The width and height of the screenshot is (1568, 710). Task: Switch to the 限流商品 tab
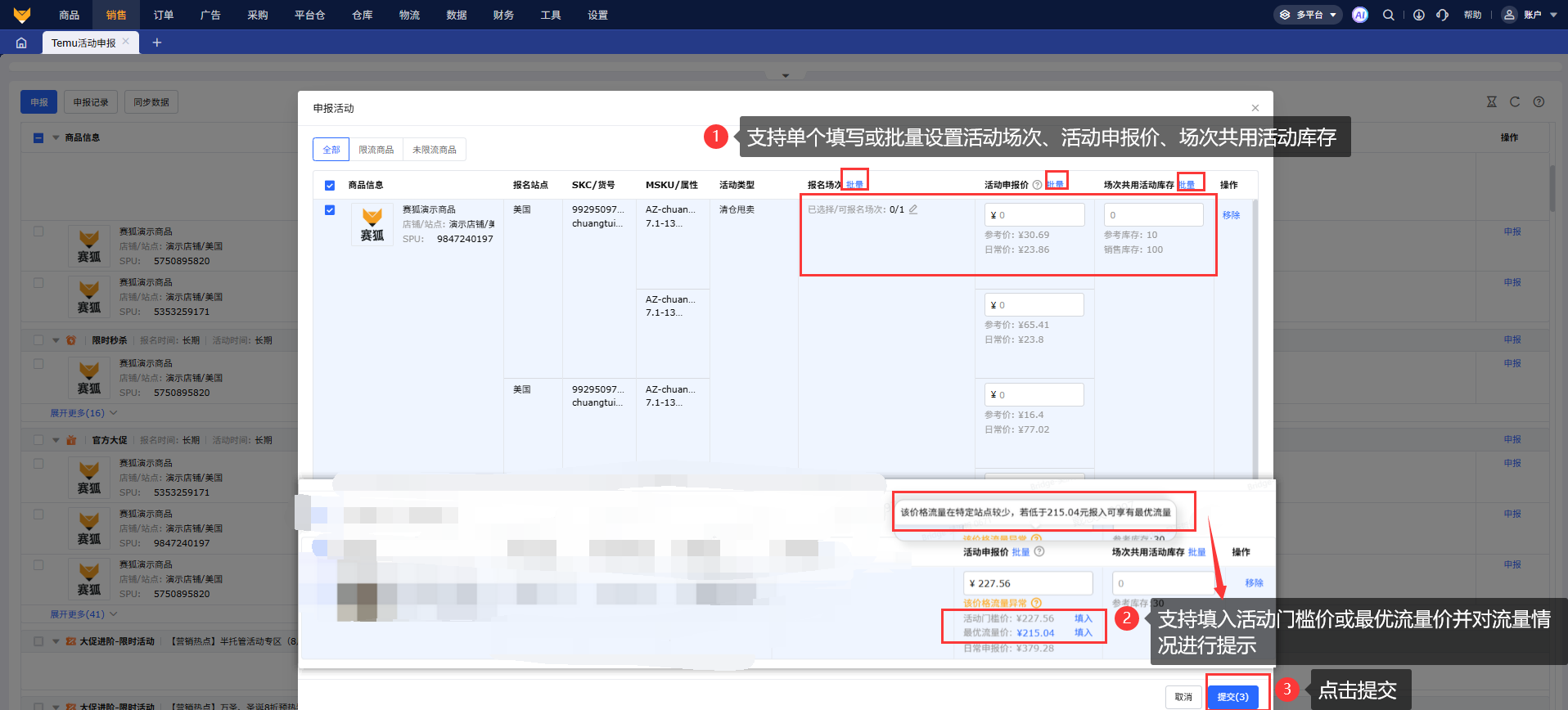coord(376,150)
